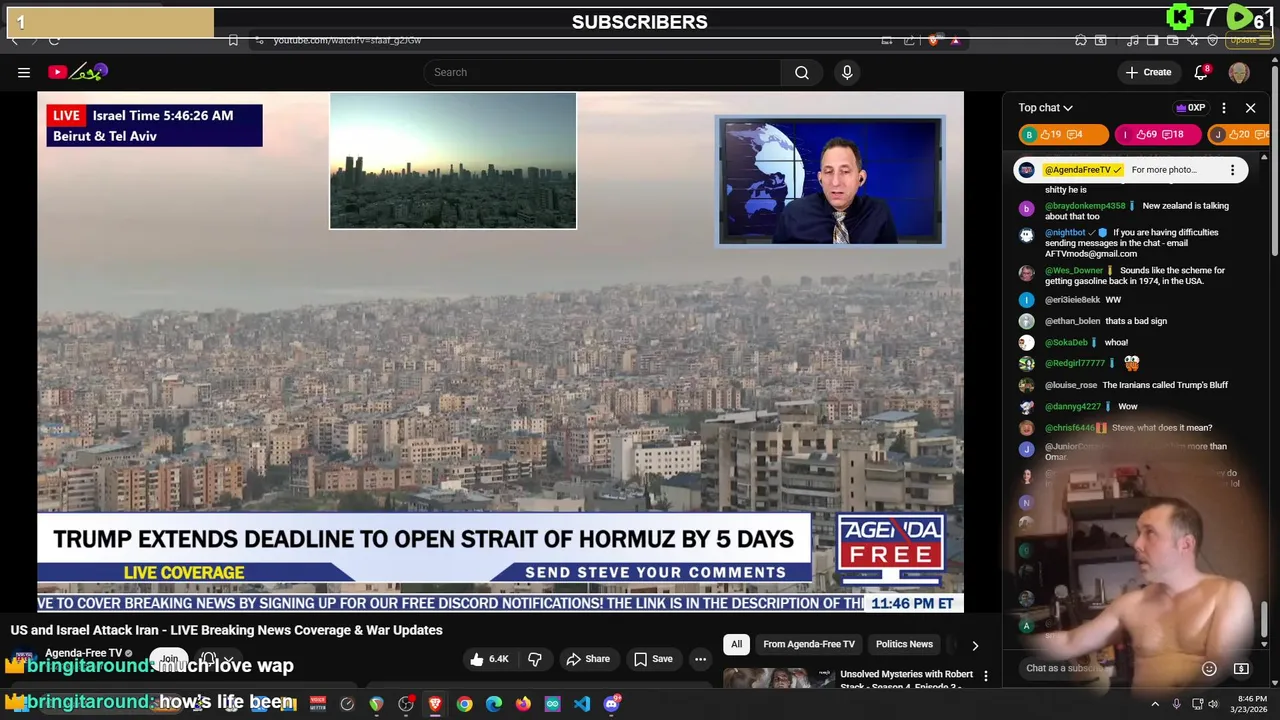Viewport: 1280px width, 720px height.
Task: Open the YouTube guide hamburger menu
Action: 24,72
